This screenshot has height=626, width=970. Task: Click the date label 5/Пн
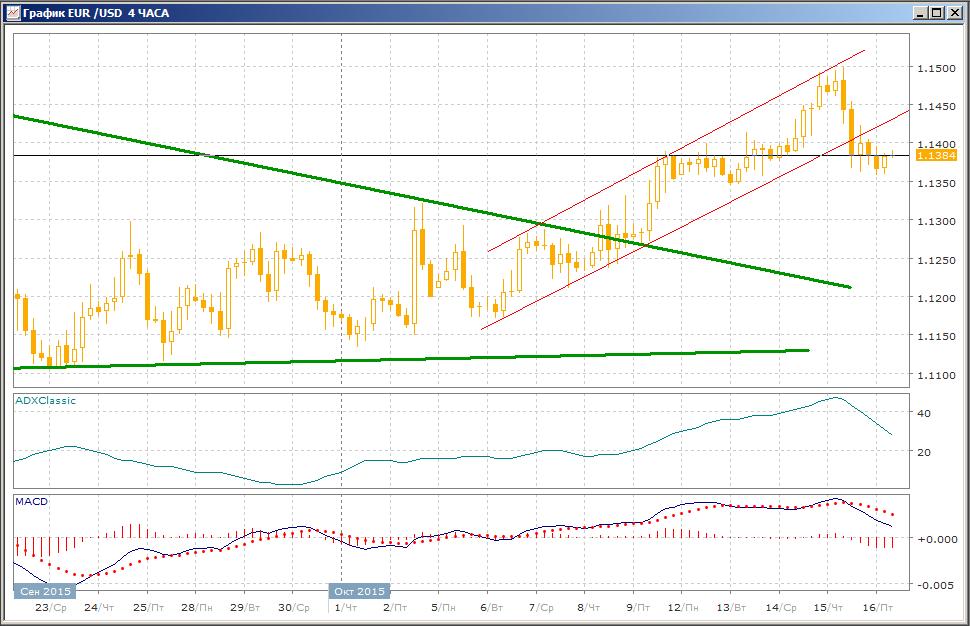pos(443,607)
